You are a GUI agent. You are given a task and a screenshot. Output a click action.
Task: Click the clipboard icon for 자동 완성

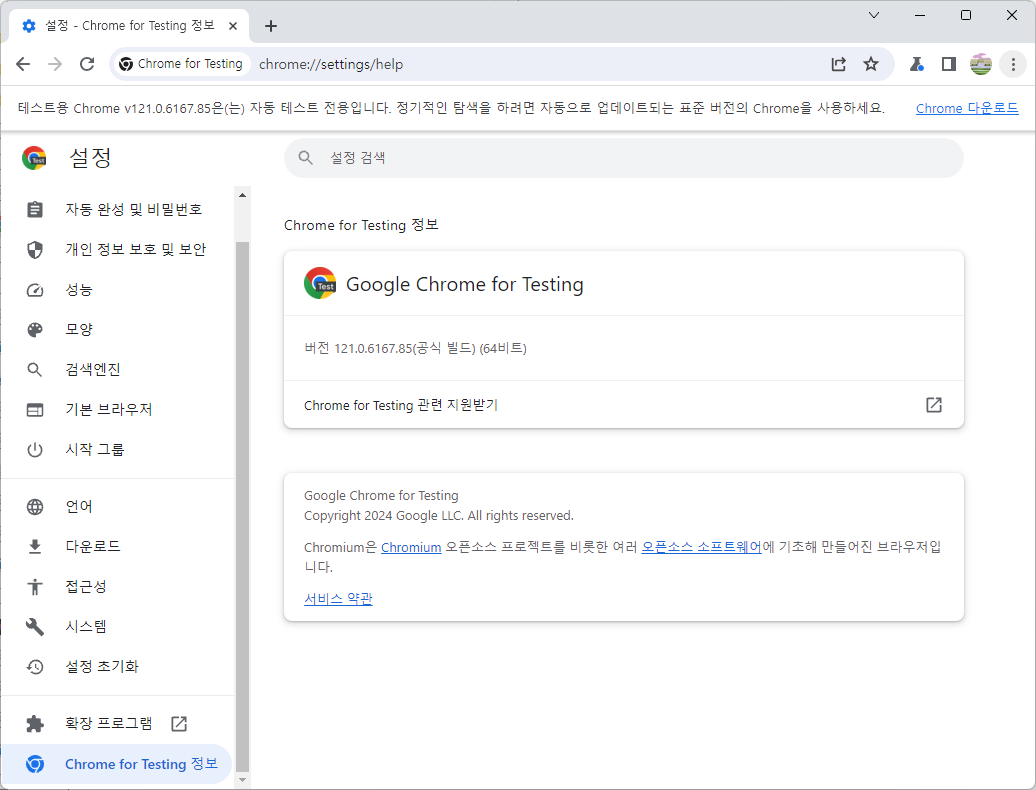(x=35, y=209)
